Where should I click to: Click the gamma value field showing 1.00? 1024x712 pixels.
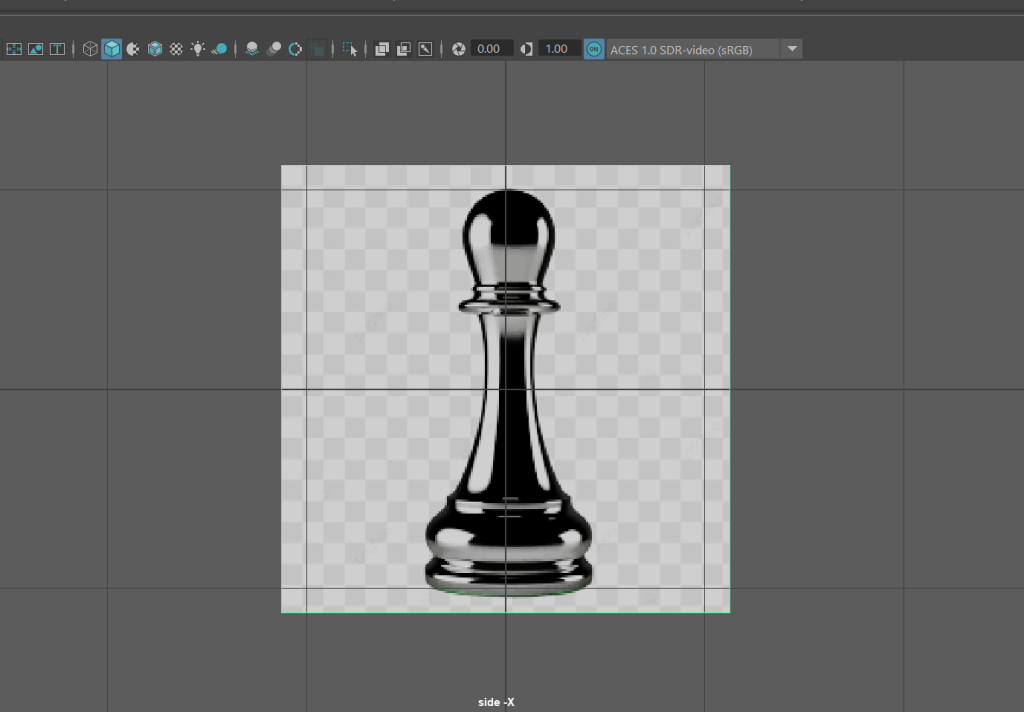tap(557, 49)
